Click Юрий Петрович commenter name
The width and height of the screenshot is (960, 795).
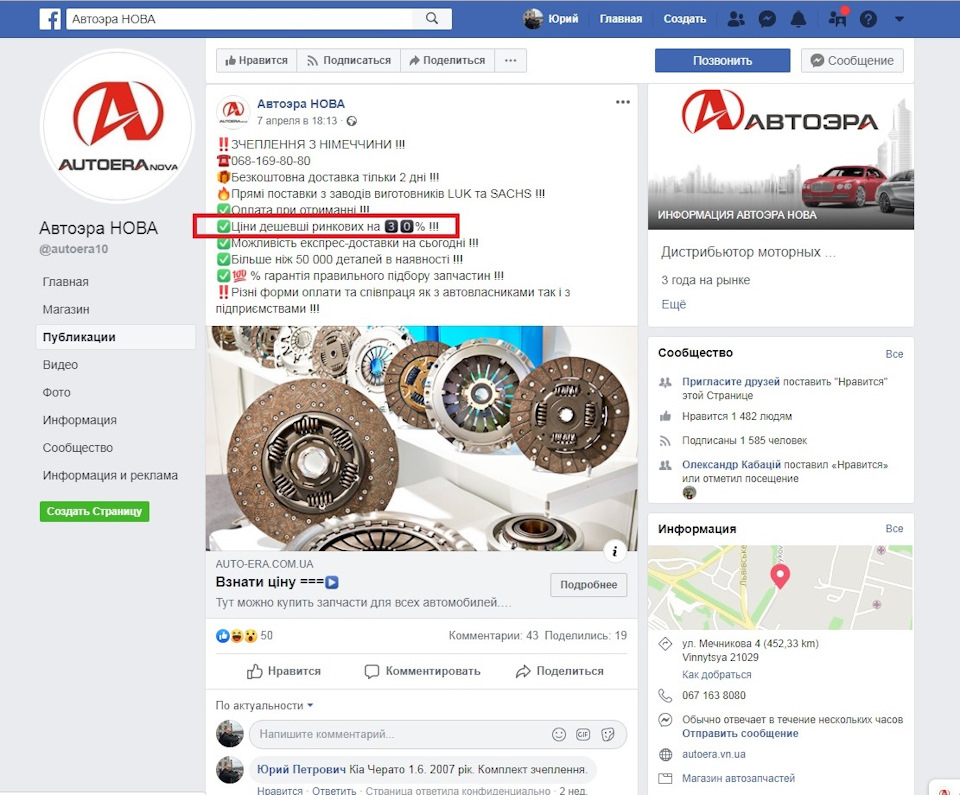click(x=301, y=769)
